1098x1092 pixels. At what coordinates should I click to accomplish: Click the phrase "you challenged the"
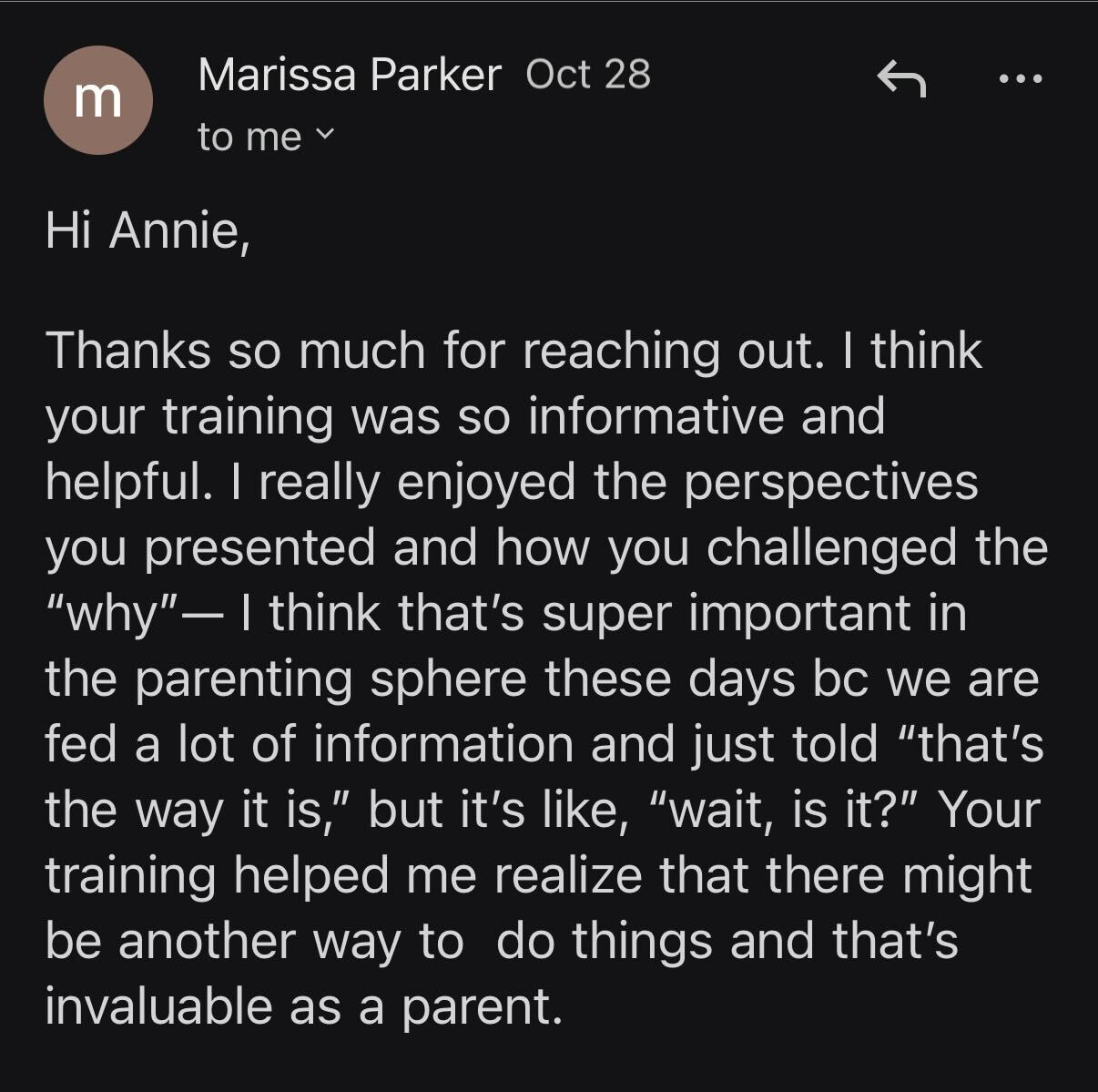tap(828, 547)
